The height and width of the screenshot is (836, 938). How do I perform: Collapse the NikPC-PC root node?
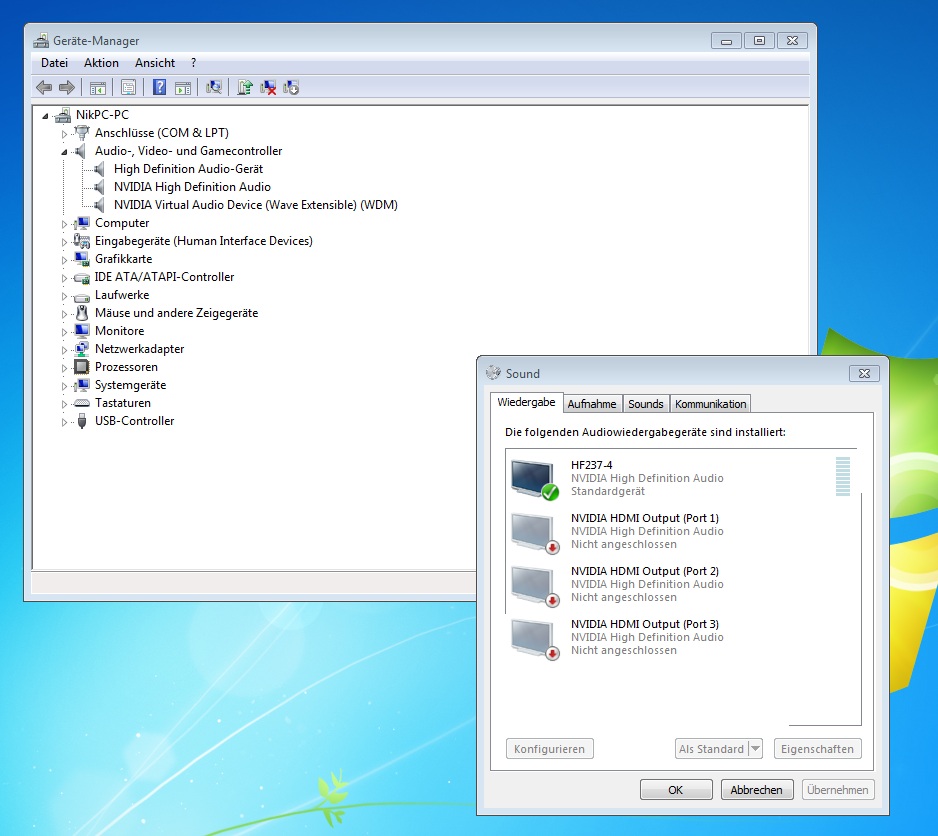pyautogui.click(x=45, y=116)
